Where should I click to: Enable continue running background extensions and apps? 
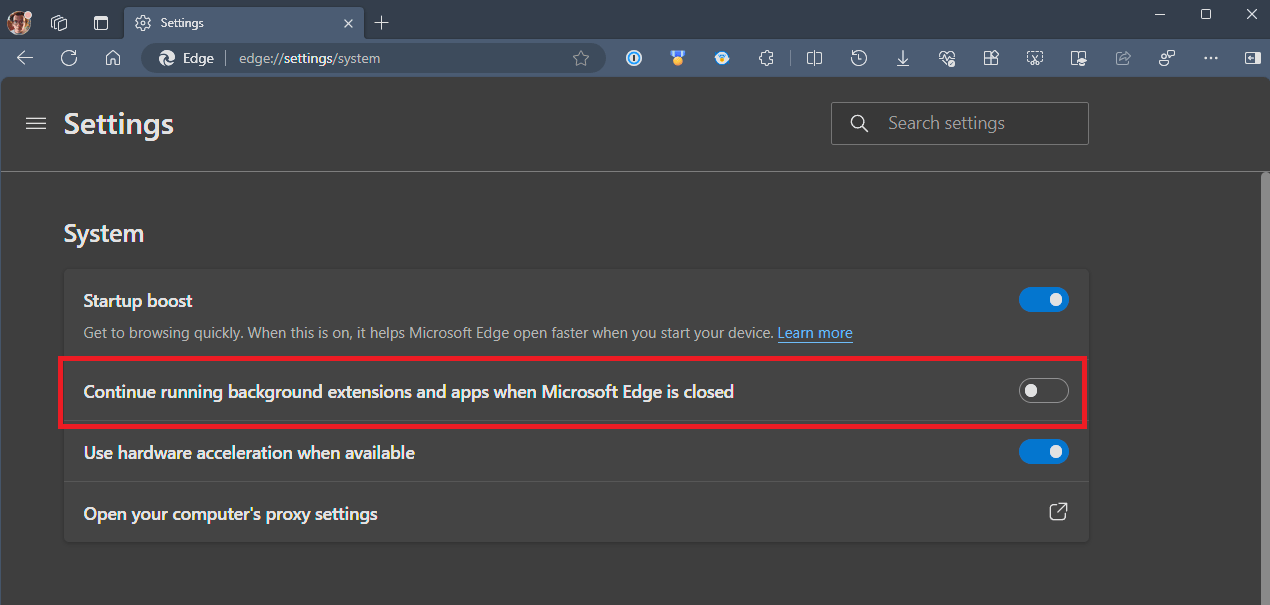coord(1043,390)
